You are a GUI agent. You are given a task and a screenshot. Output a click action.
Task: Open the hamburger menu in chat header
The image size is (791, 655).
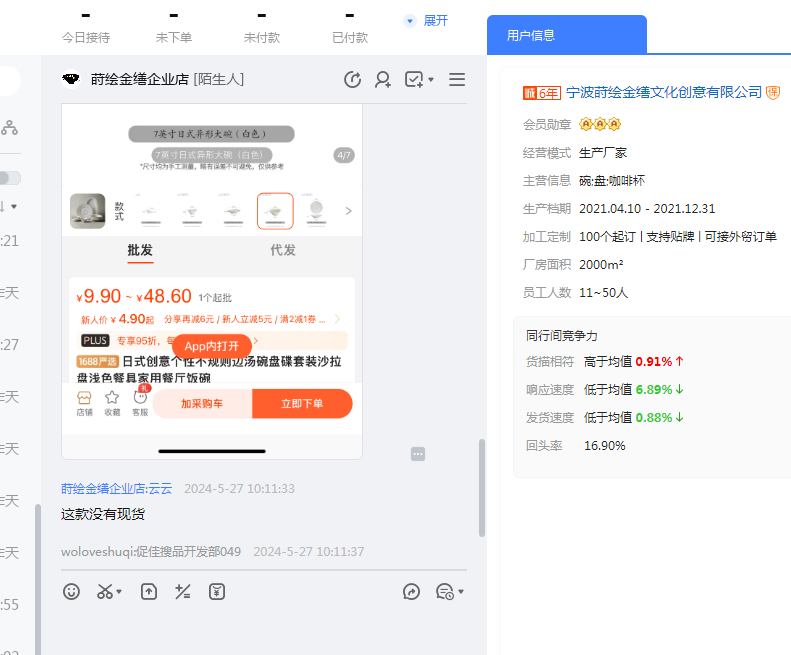click(x=457, y=80)
